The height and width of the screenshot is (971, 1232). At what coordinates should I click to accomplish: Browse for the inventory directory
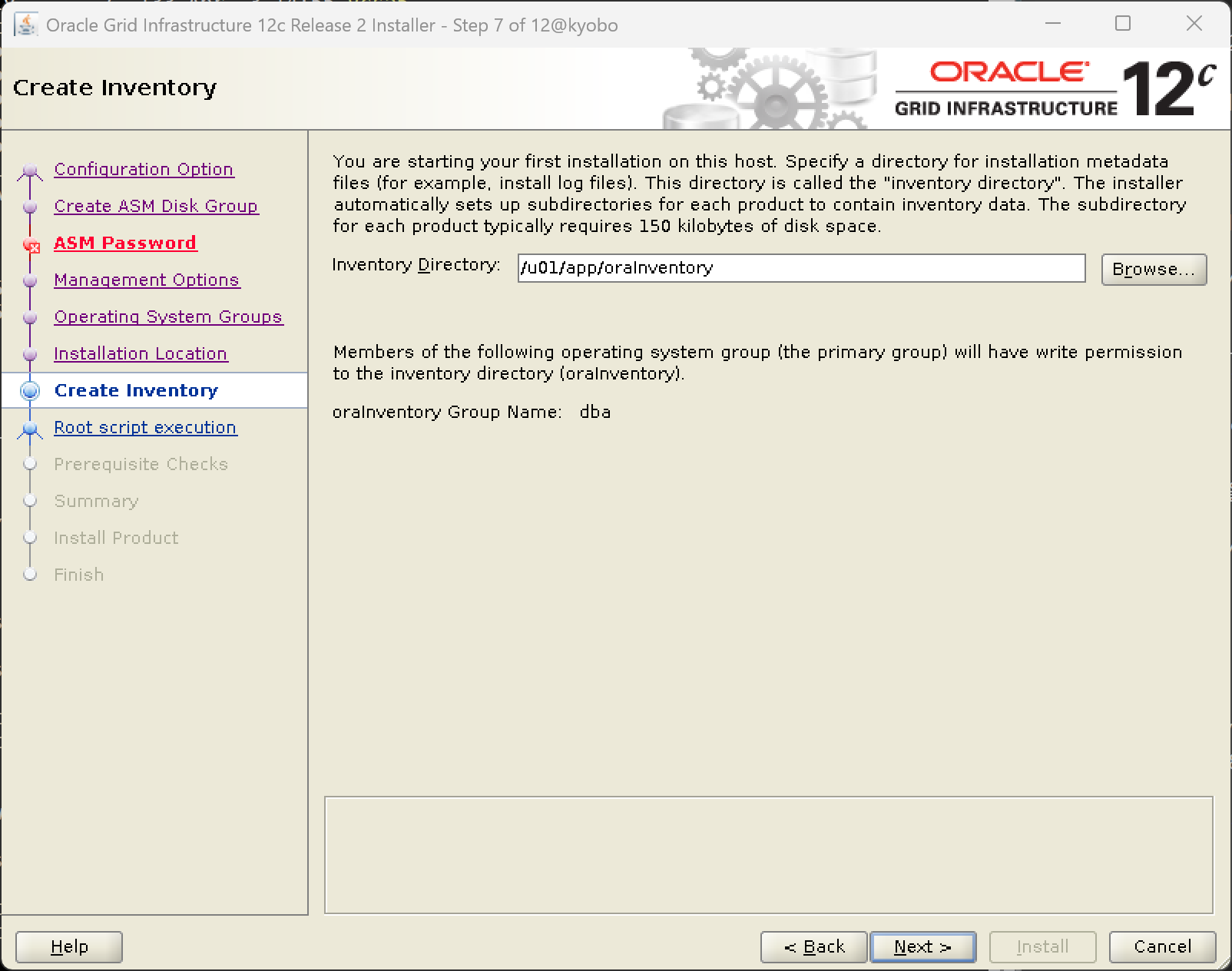1154,270
